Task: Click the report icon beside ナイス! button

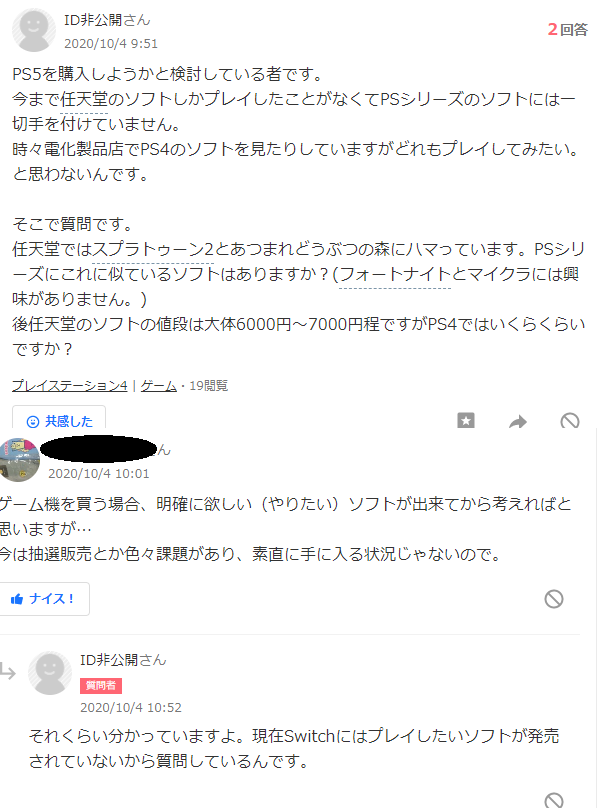Action: click(554, 599)
